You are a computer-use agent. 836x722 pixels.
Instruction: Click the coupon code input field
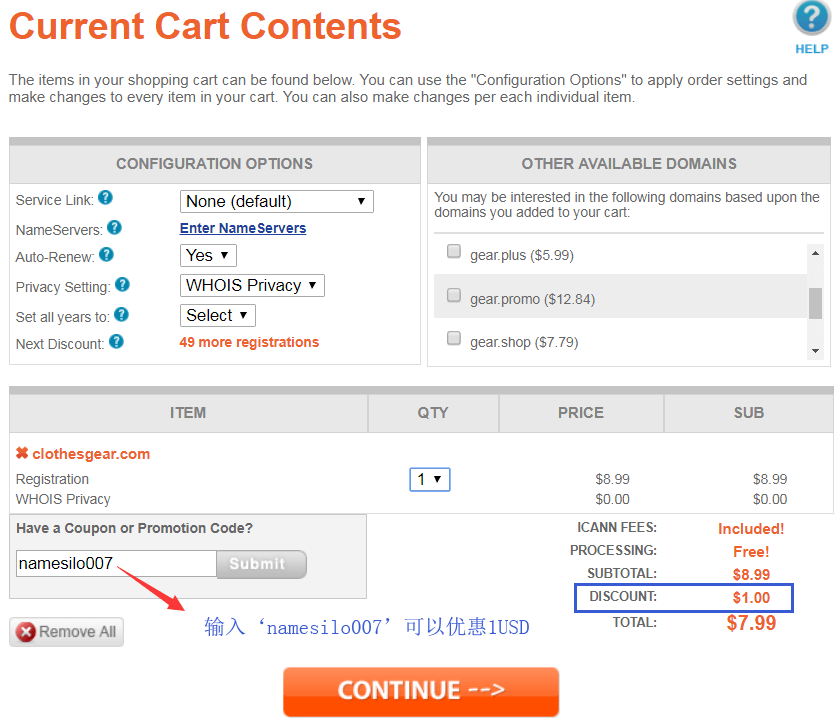(115, 564)
